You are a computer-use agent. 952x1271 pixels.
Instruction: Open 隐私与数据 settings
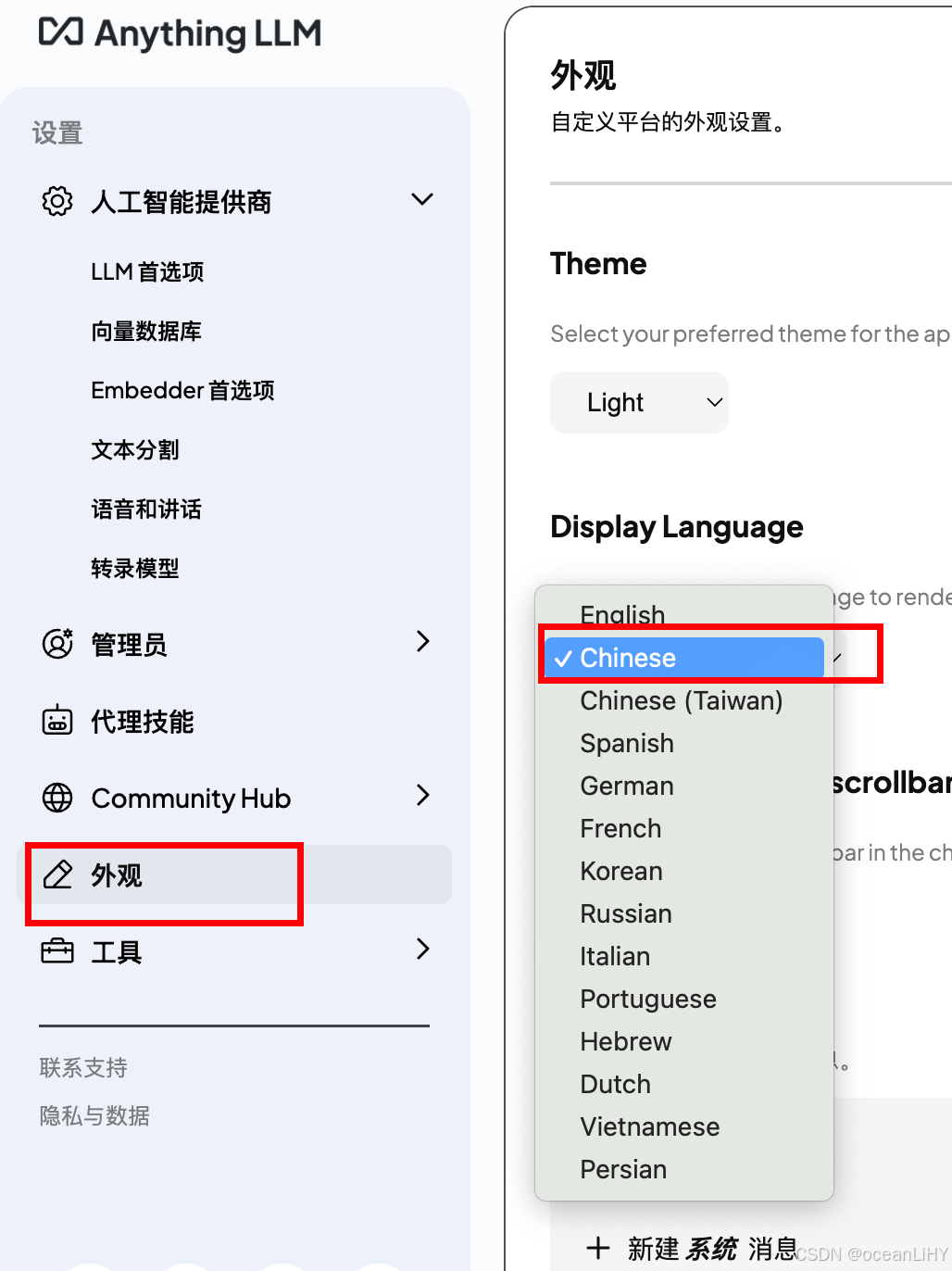pos(94,1115)
